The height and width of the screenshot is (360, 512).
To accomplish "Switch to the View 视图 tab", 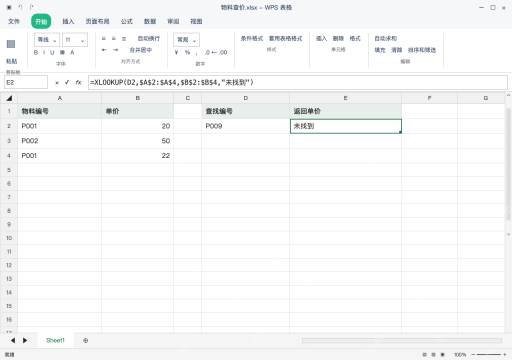I will pos(196,21).
